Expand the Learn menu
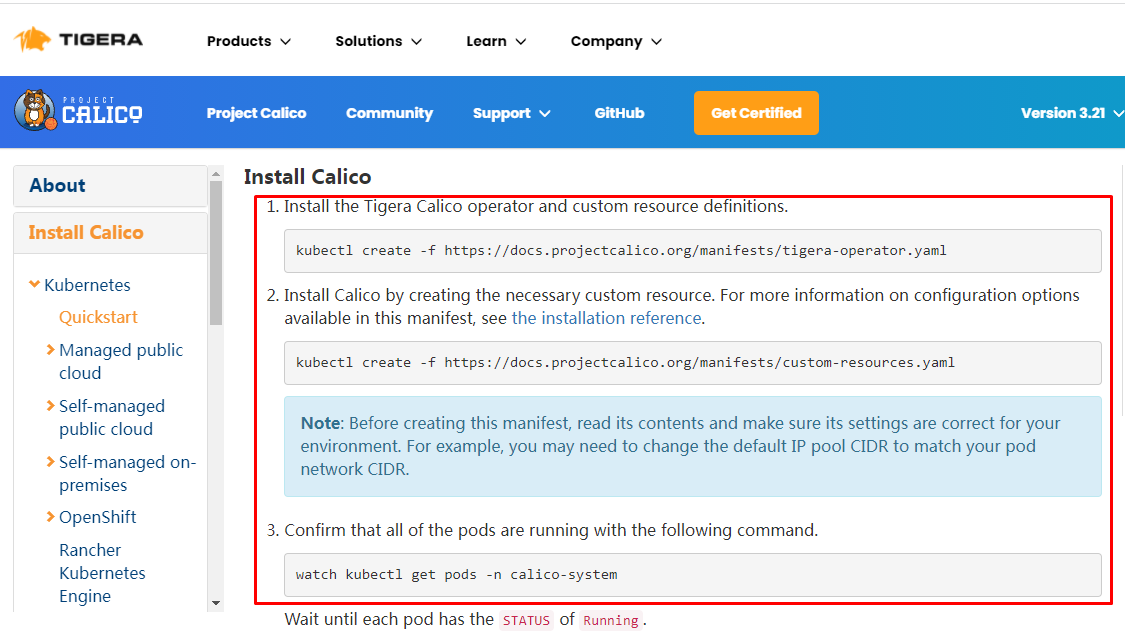This screenshot has height=633, width=1125. 496,41
